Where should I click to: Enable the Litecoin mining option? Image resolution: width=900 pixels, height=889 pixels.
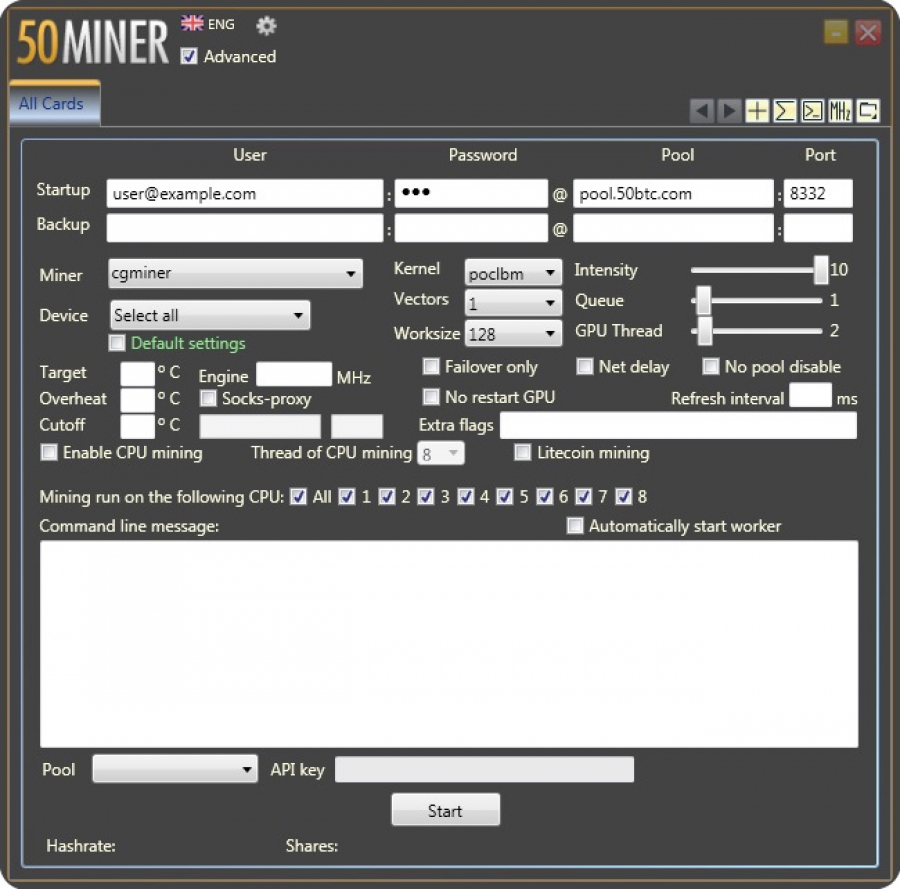click(x=522, y=453)
